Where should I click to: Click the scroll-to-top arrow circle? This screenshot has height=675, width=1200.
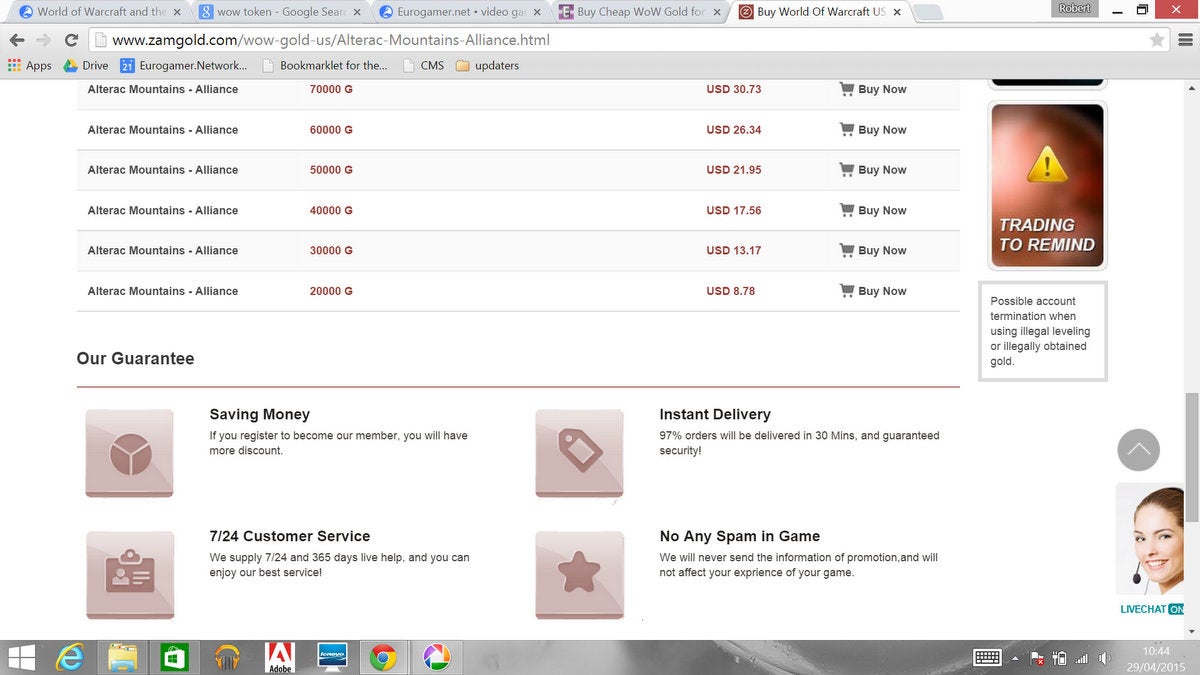[x=1138, y=450]
